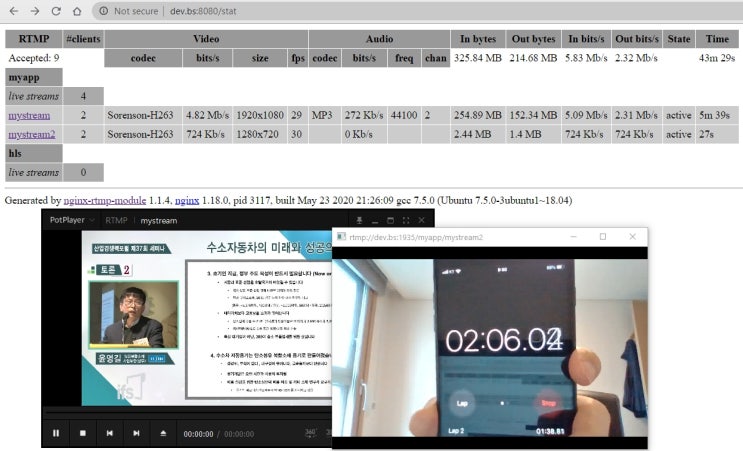Jump to previous item in PotPlayer
The width and height of the screenshot is (743, 451).
click(109, 433)
